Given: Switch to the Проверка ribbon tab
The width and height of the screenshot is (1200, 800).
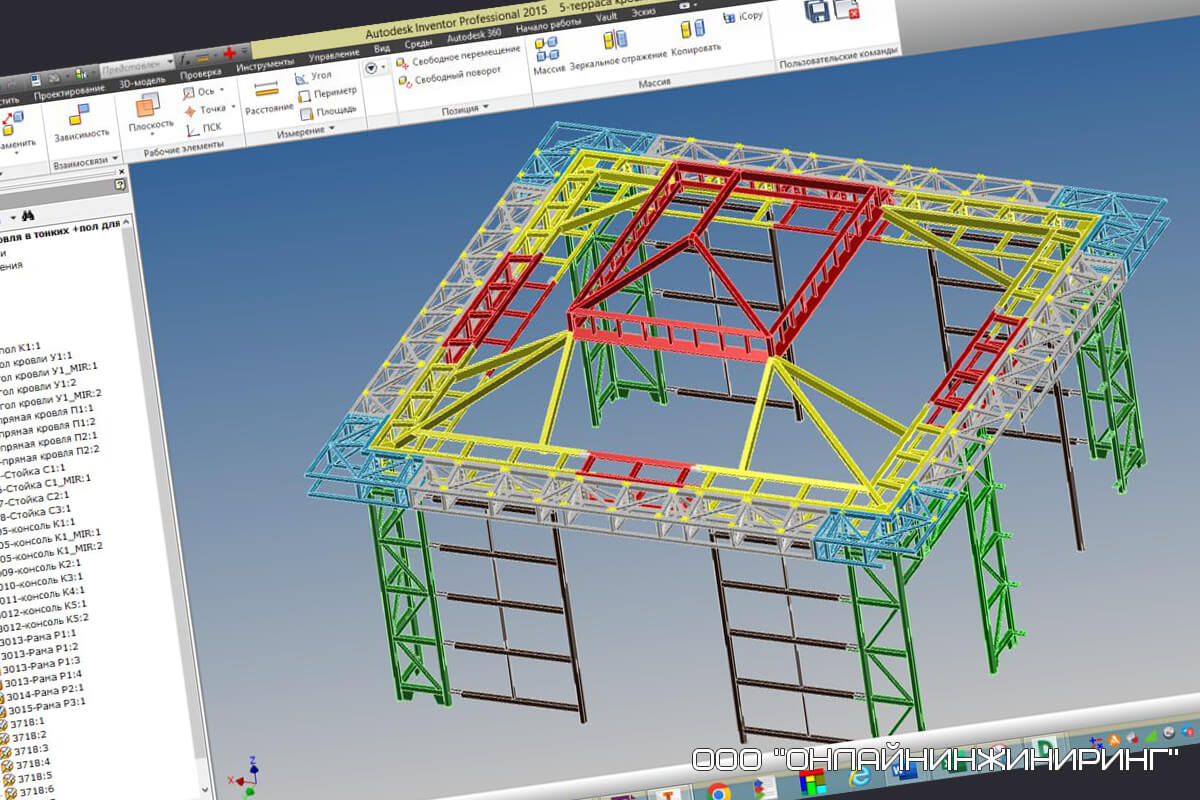Looking at the screenshot, I should [200, 73].
